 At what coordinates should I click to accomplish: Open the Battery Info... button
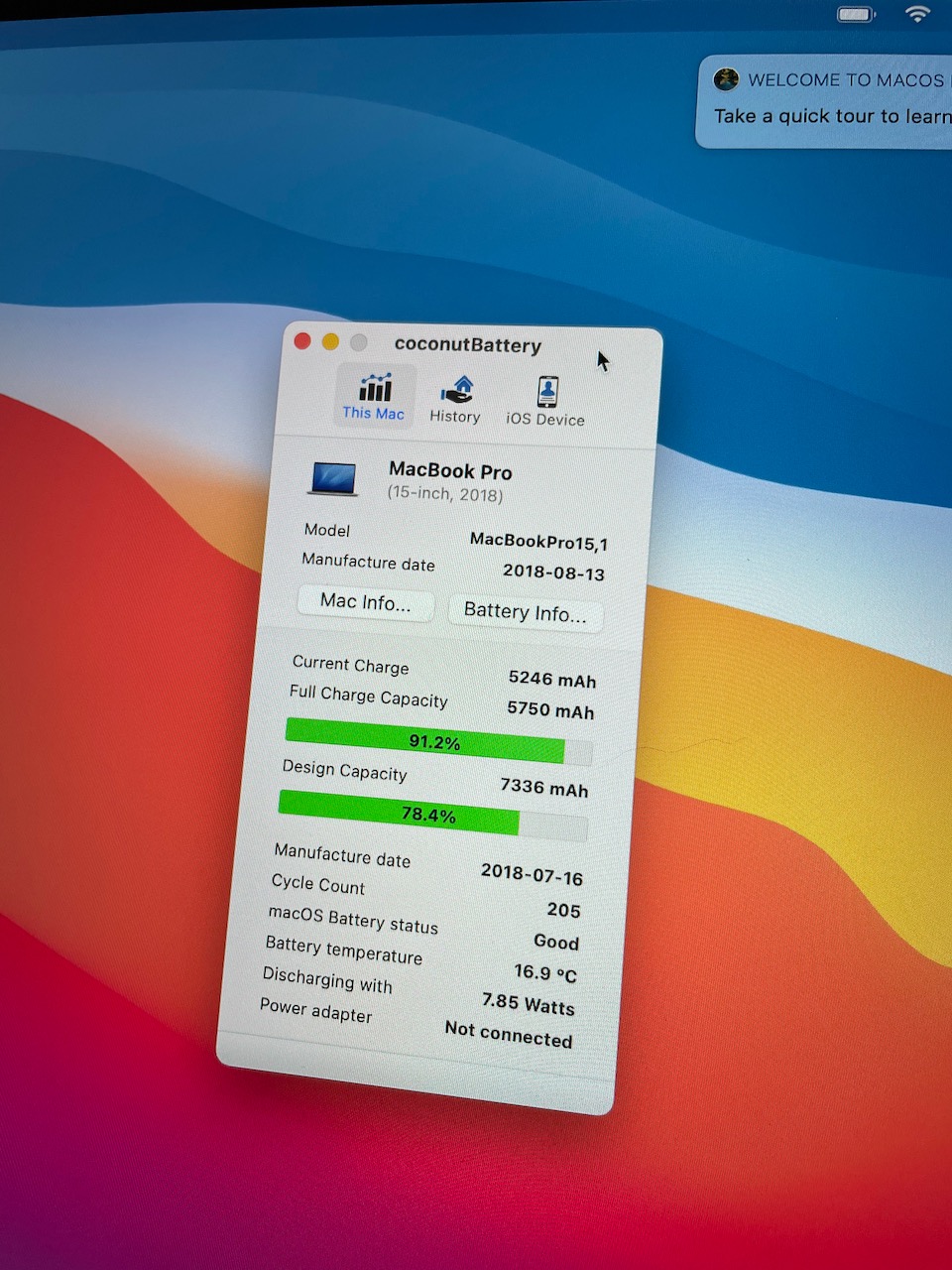point(525,612)
